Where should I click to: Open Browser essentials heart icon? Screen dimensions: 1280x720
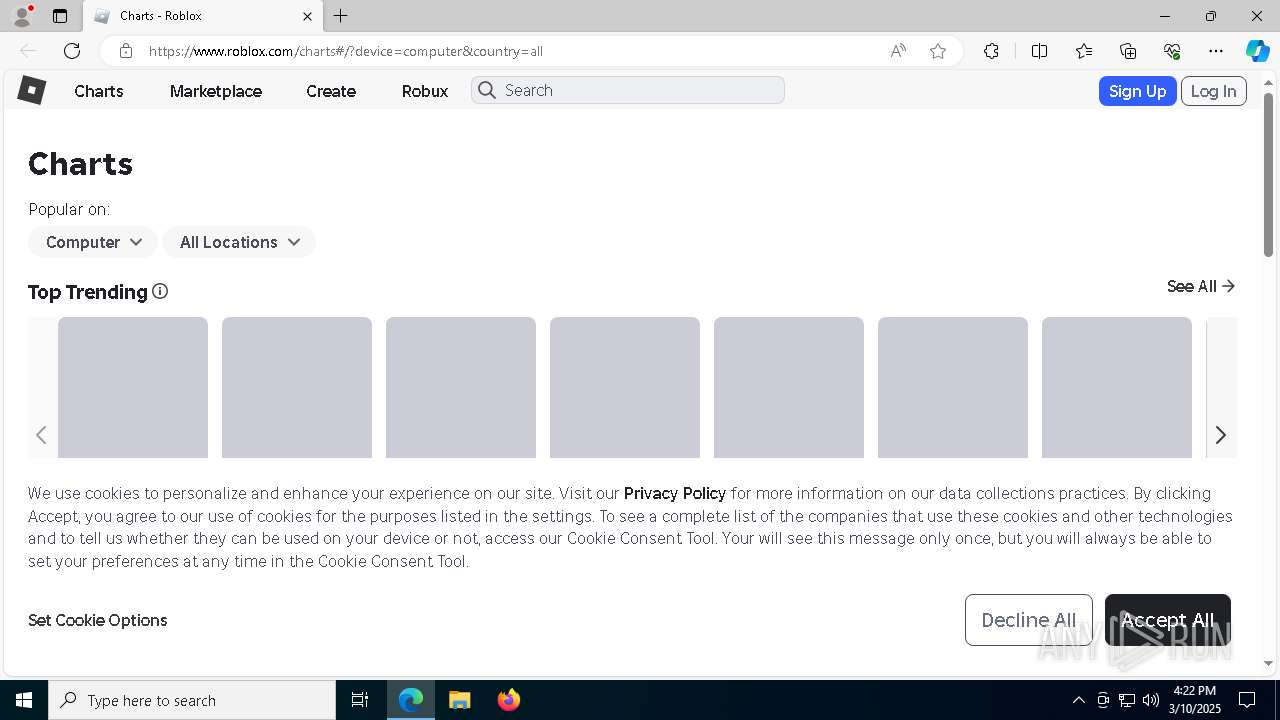1172,51
